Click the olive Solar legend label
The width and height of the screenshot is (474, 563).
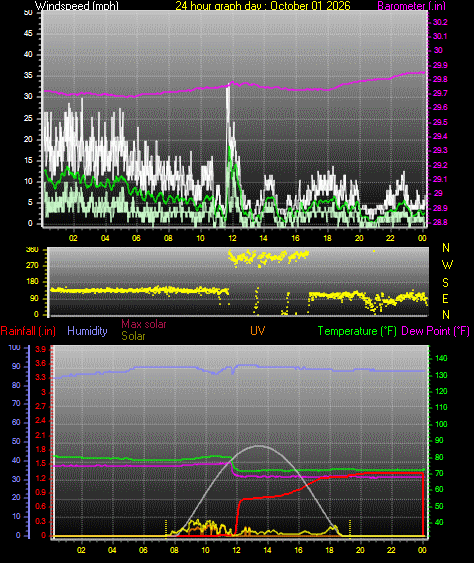pyautogui.click(x=133, y=336)
